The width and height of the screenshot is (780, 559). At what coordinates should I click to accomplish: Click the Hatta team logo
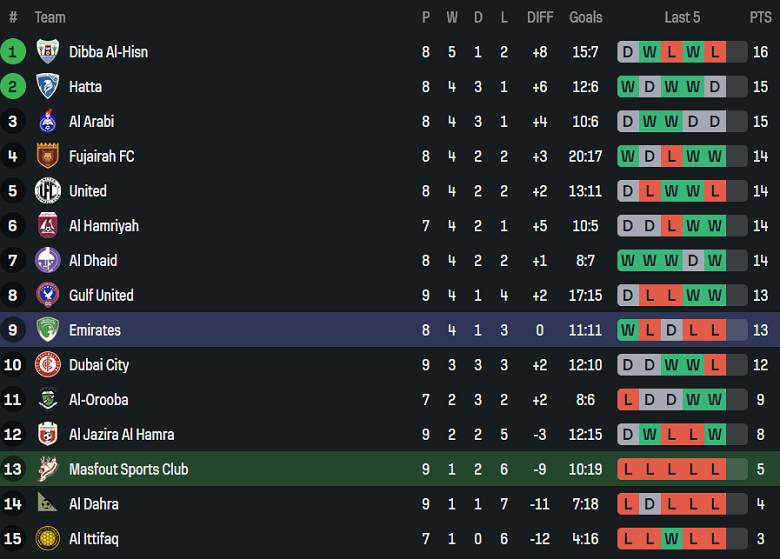point(47,87)
